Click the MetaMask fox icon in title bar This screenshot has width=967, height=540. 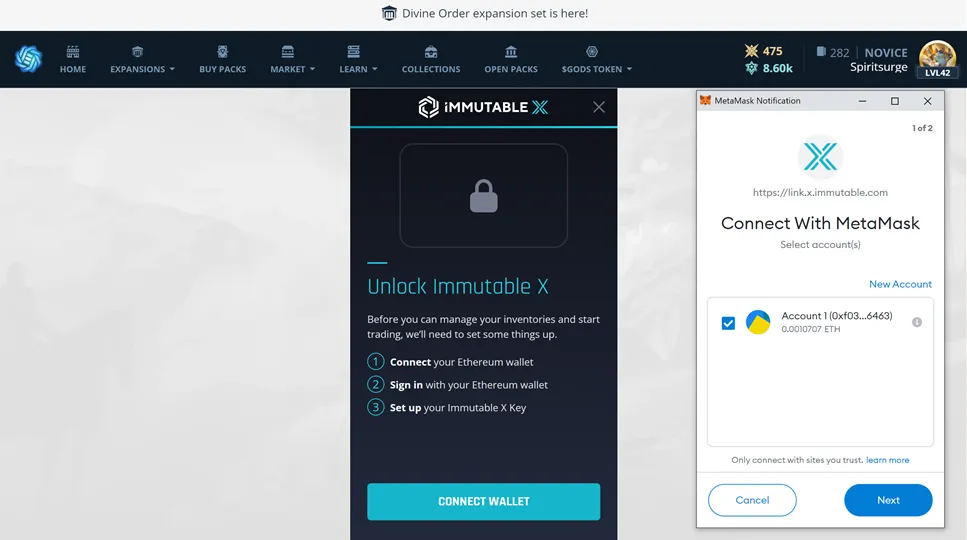(x=705, y=100)
